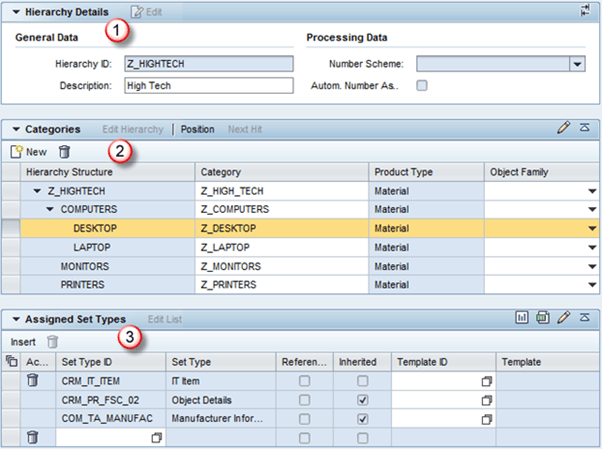Click the Insert button in Assigned Set Types
Viewport: 602px width, 449px height.
(x=23, y=342)
